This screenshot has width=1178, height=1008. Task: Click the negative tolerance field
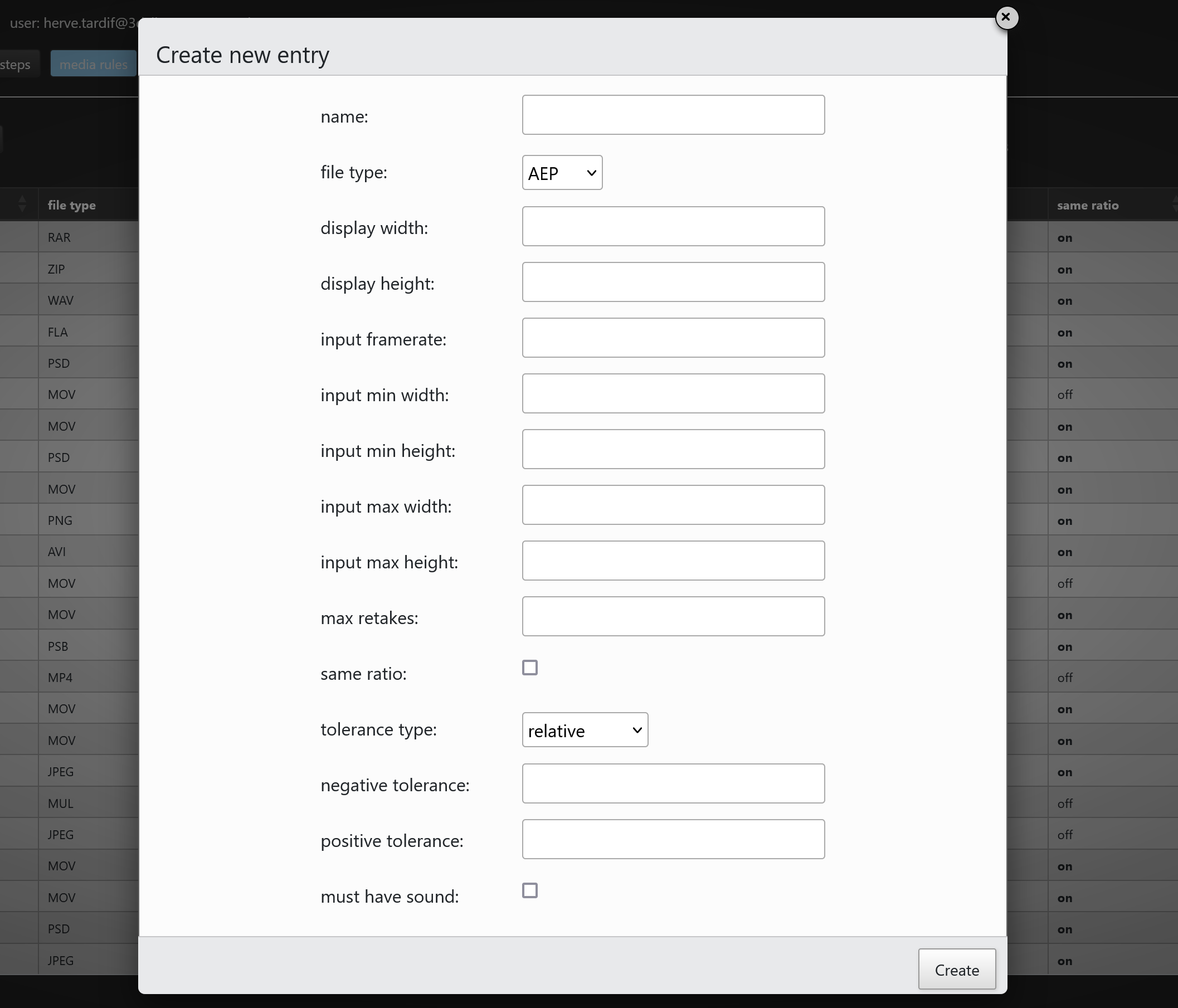[673, 784]
